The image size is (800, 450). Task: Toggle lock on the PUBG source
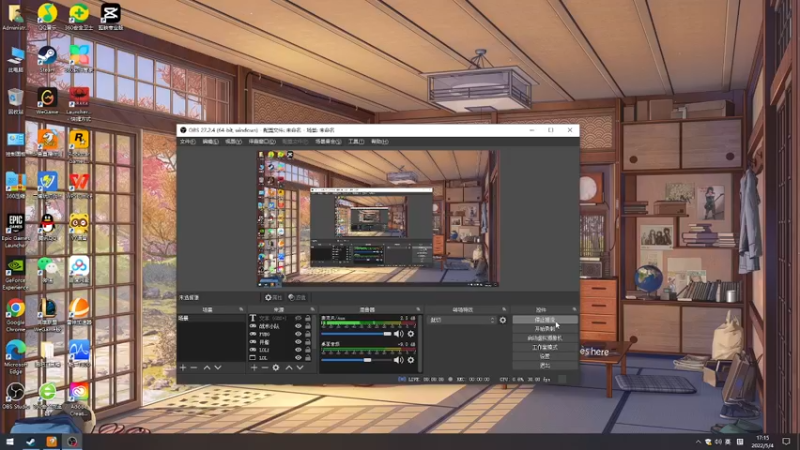coord(308,334)
